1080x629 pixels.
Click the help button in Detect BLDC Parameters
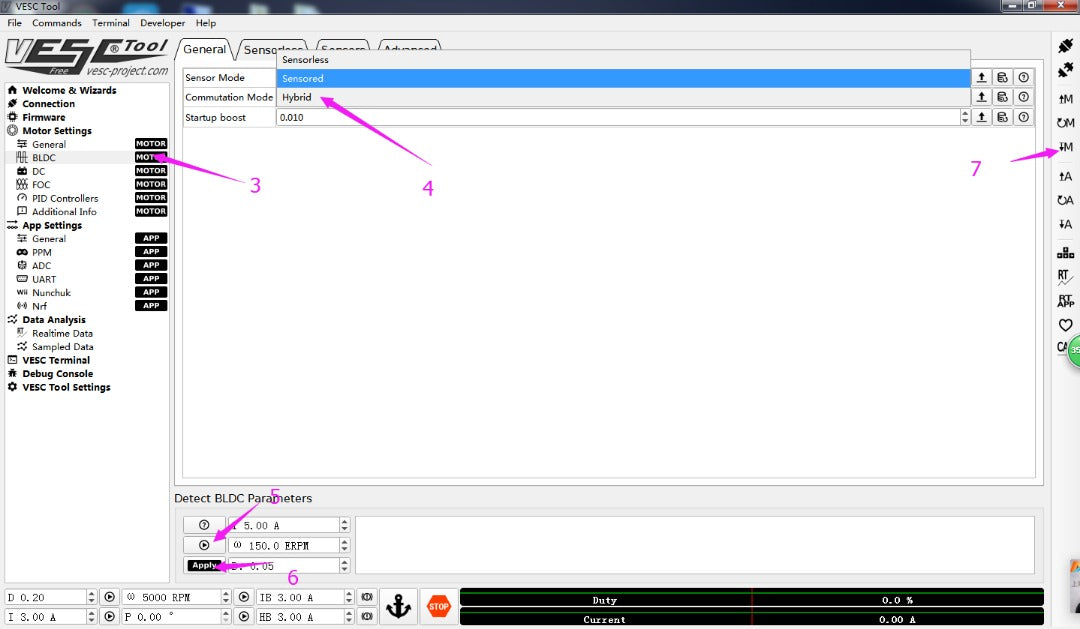(204, 525)
